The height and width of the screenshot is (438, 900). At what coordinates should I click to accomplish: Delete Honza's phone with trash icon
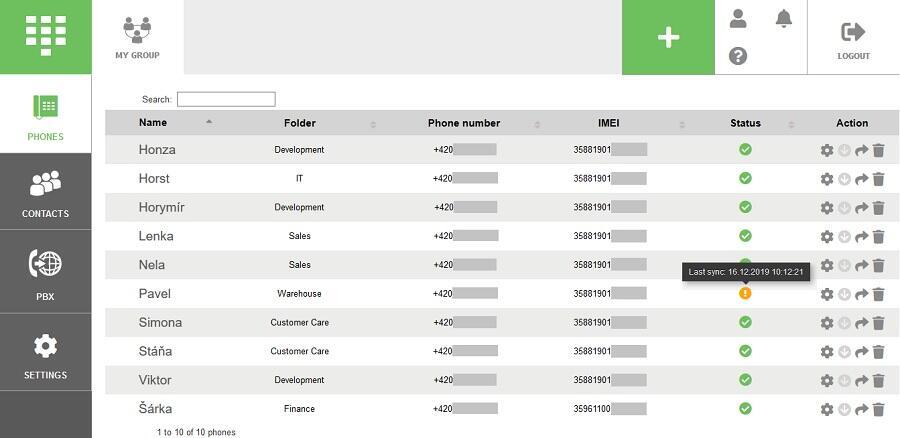(878, 150)
